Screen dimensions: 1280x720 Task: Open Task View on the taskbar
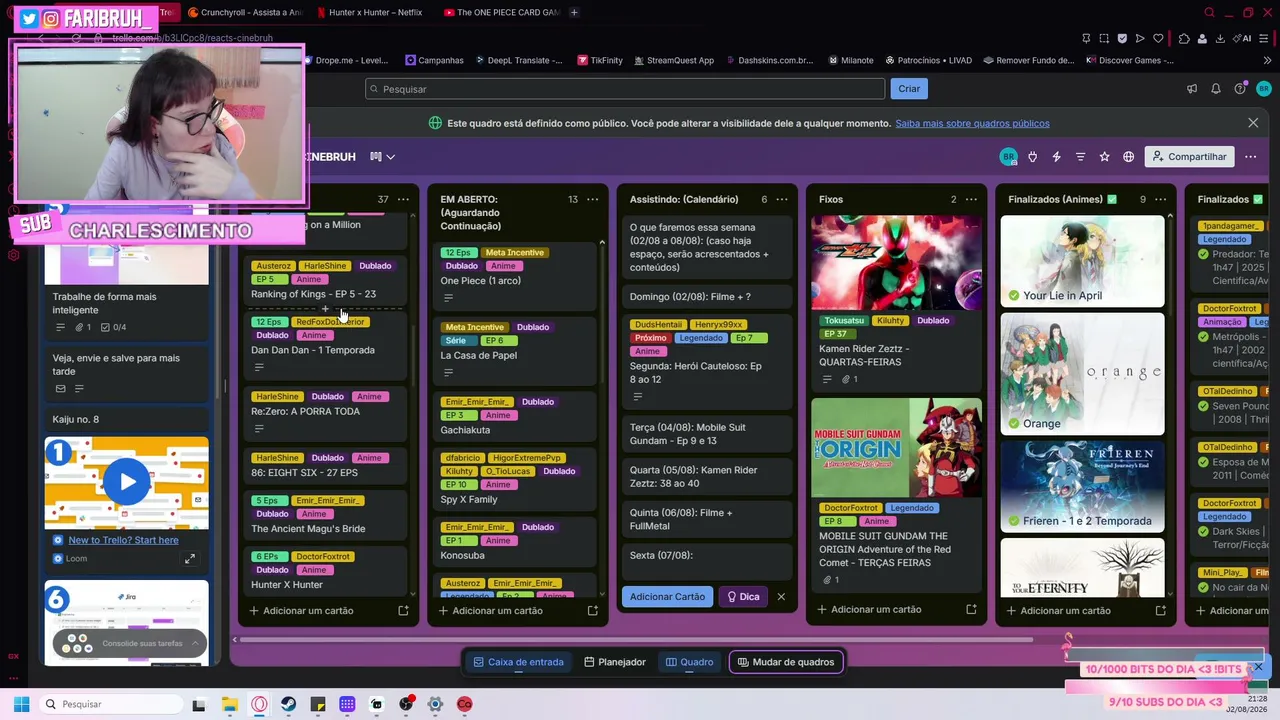198,704
